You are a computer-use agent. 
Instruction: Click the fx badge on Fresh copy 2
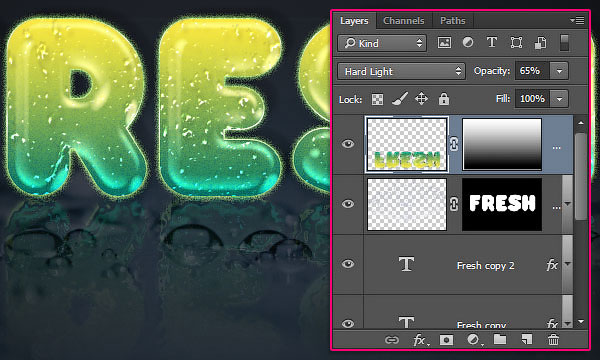tap(552, 265)
